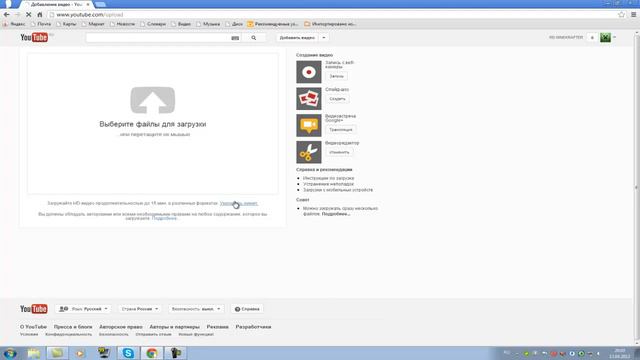Open the Пресса и блоги footer link

point(73,327)
